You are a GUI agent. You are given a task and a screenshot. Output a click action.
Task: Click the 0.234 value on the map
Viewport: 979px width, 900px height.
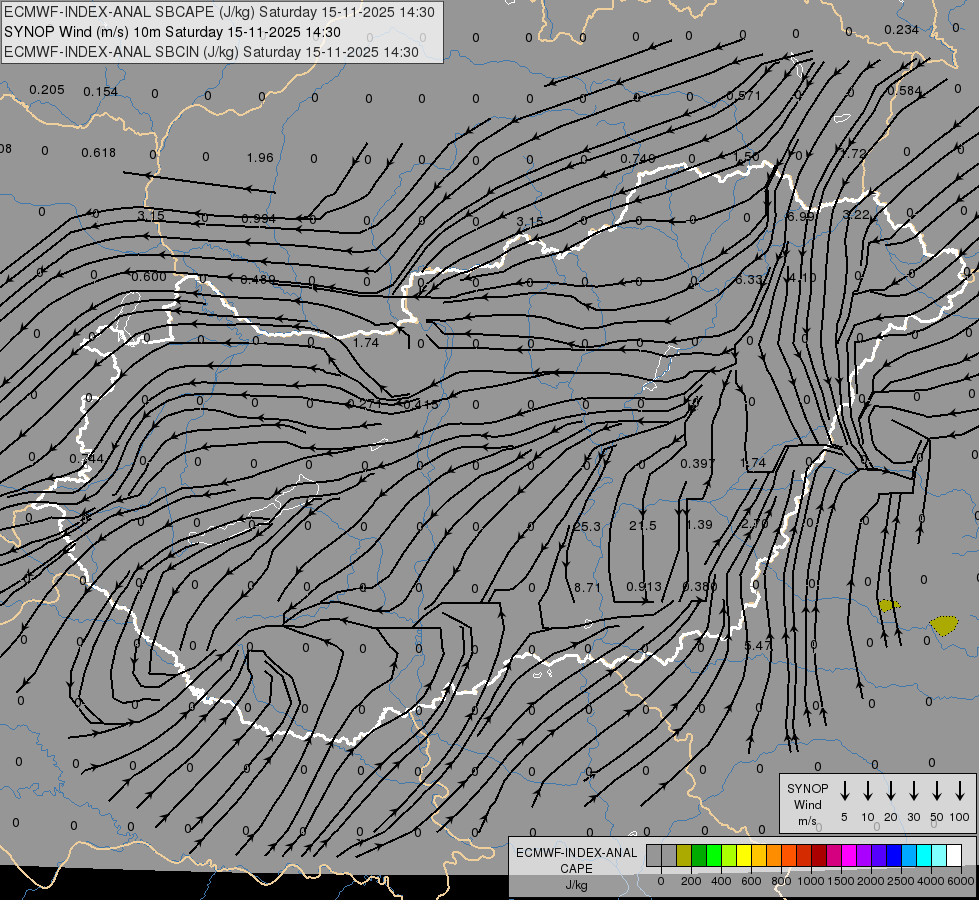click(x=902, y=29)
